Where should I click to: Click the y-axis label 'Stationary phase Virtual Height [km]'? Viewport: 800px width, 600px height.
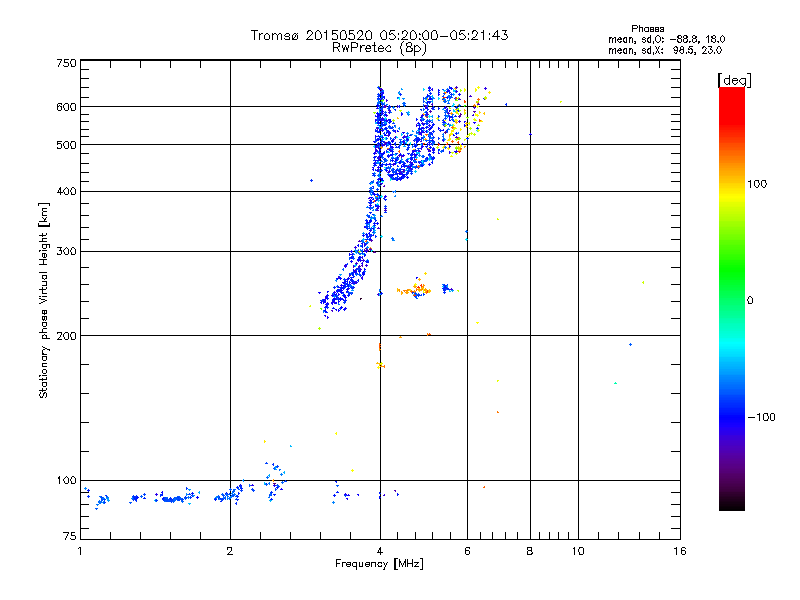point(44,300)
